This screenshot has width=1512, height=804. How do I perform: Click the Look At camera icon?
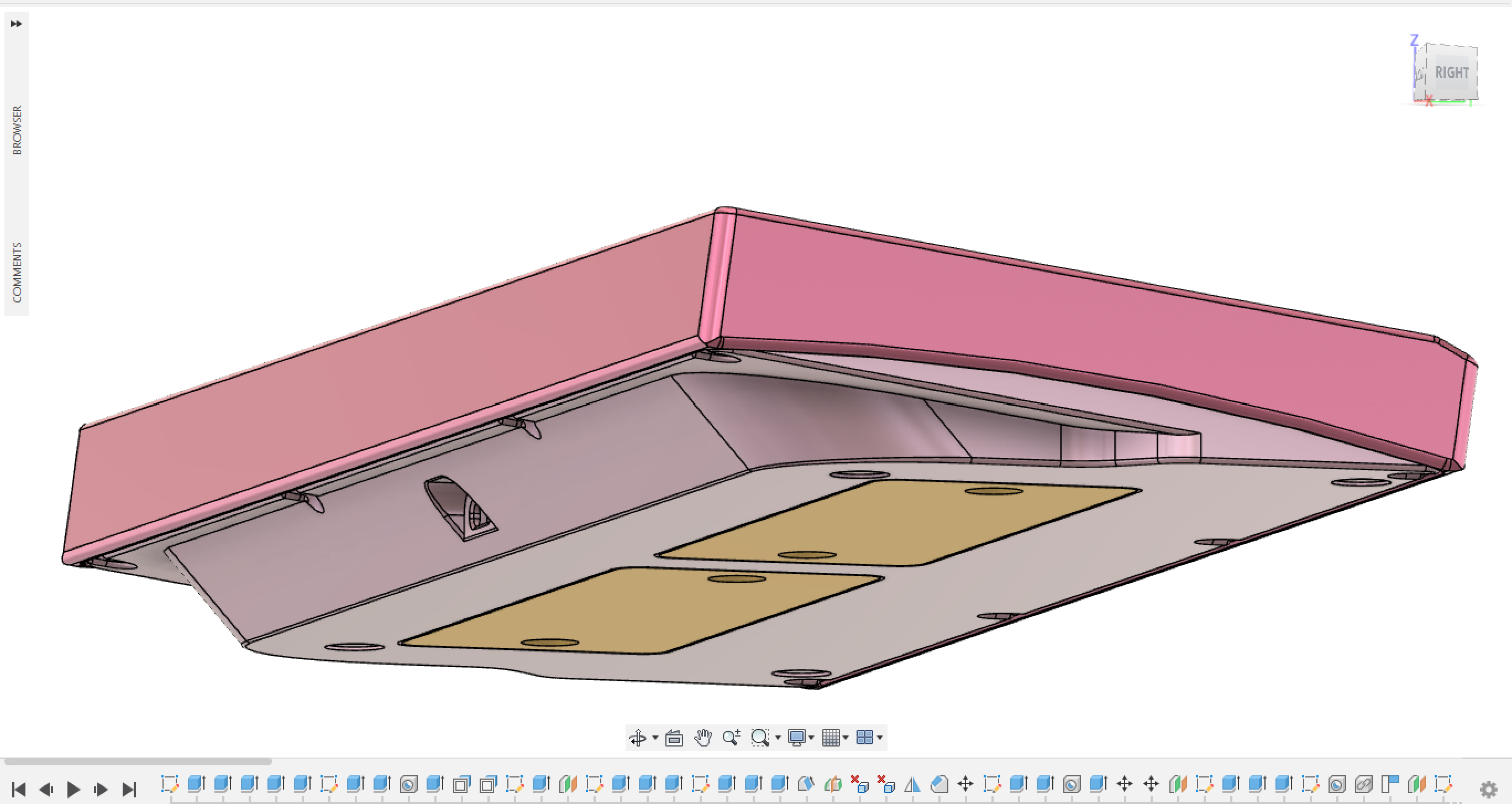coord(674,737)
